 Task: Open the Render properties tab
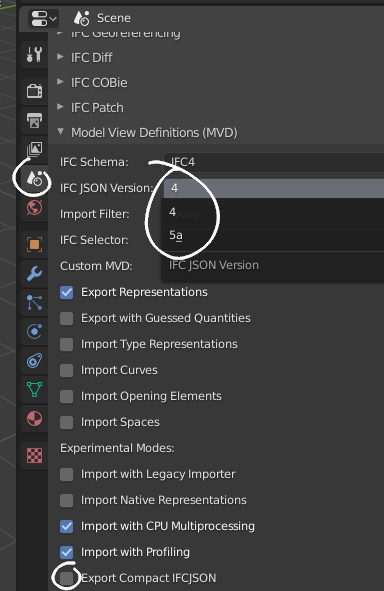tap(34, 91)
